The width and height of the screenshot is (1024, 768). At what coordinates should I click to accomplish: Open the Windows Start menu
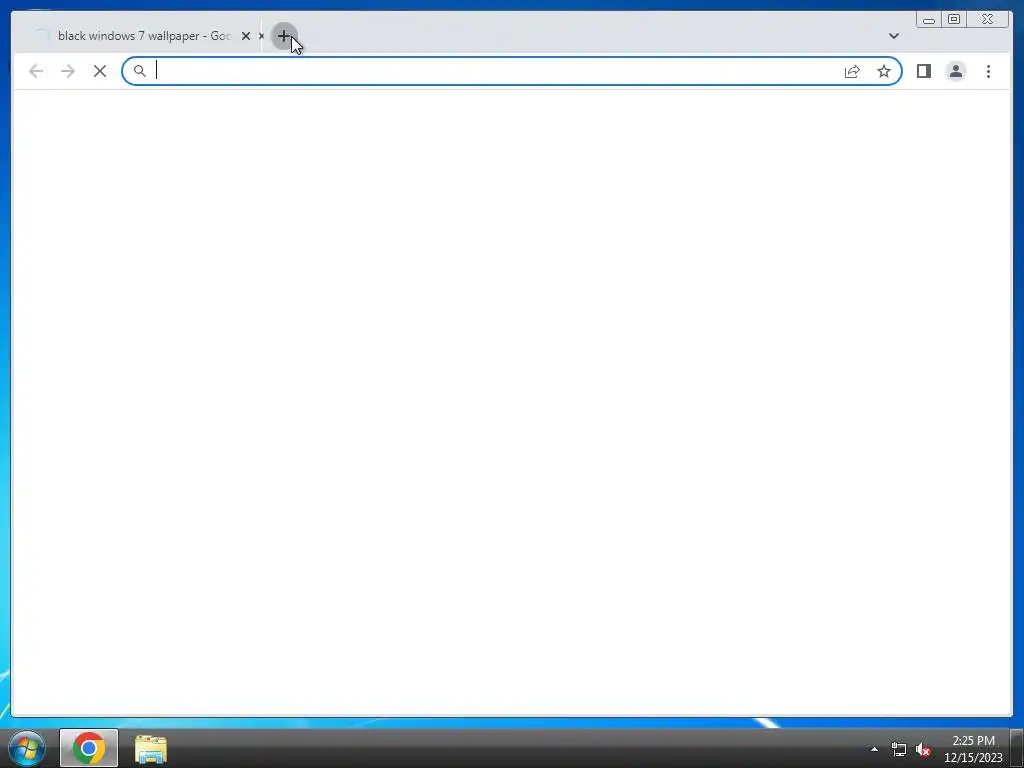point(27,748)
